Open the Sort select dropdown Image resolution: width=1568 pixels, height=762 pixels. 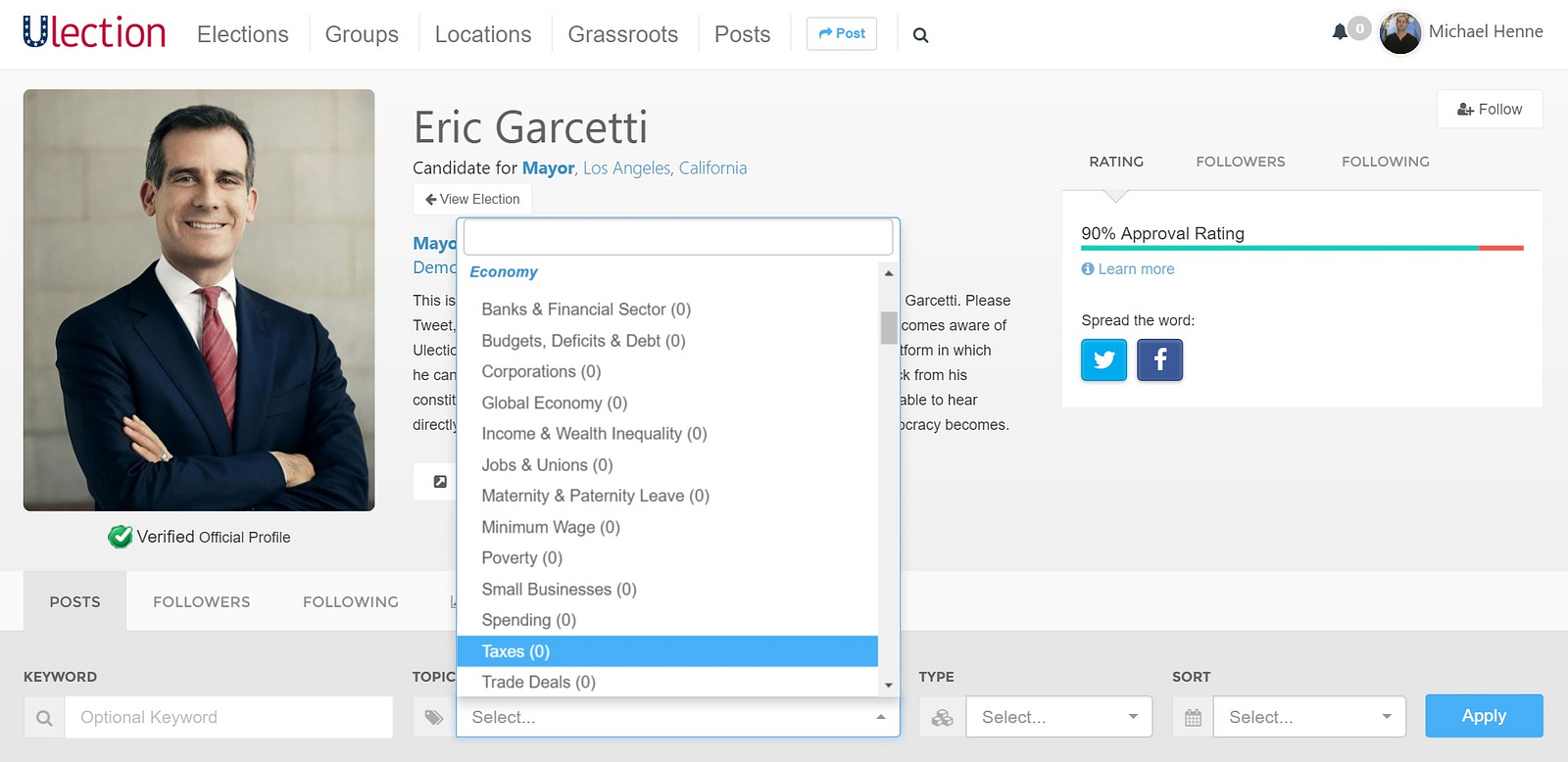pyautogui.click(x=1308, y=717)
